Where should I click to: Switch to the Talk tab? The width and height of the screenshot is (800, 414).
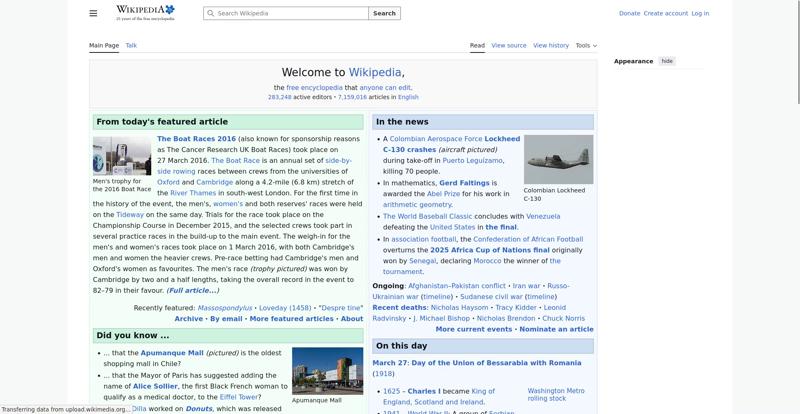point(131,45)
